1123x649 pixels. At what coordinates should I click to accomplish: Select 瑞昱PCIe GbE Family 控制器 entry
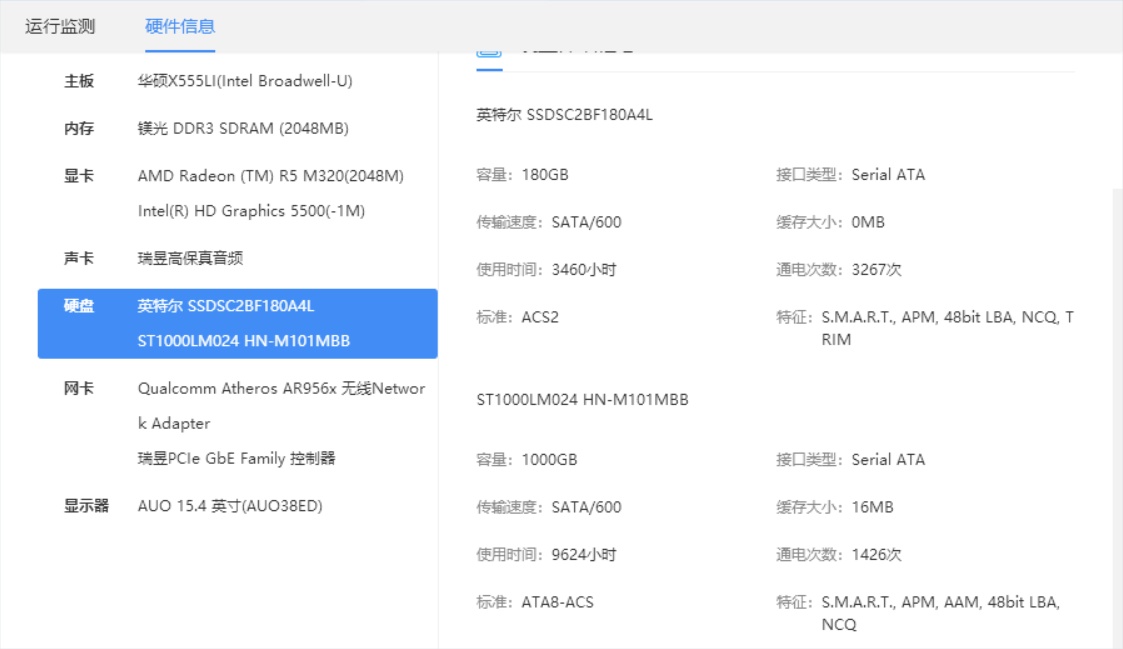pos(236,458)
